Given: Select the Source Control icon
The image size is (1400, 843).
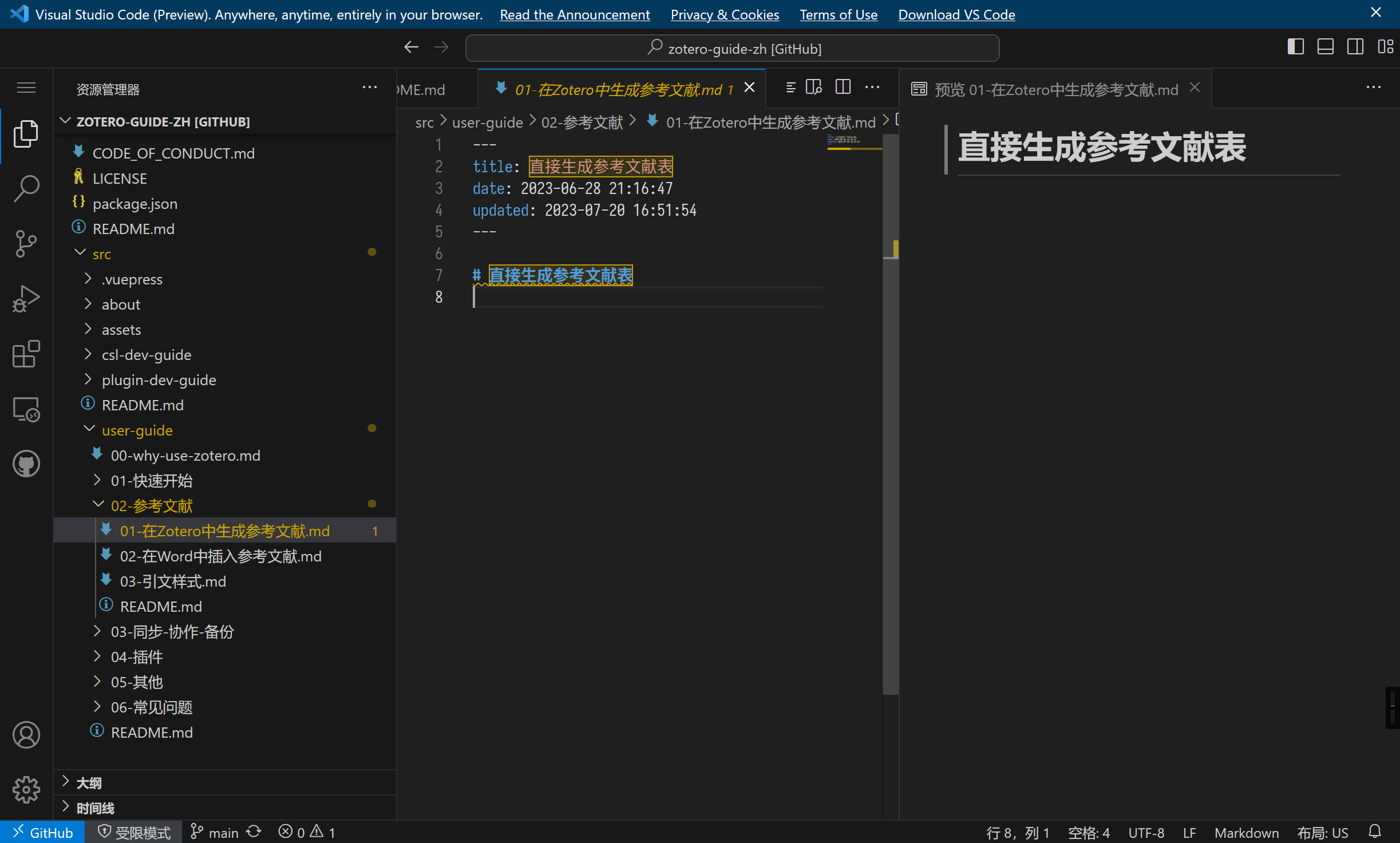Looking at the screenshot, I should 26,243.
